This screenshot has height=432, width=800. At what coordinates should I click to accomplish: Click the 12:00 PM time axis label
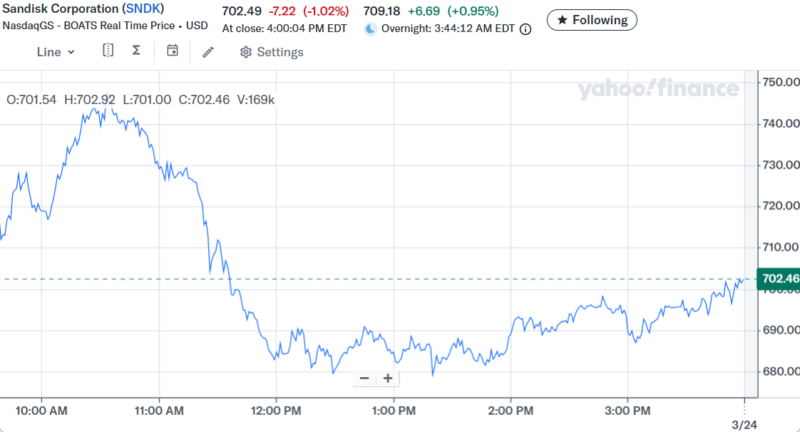pyautogui.click(x=276, y=410)
